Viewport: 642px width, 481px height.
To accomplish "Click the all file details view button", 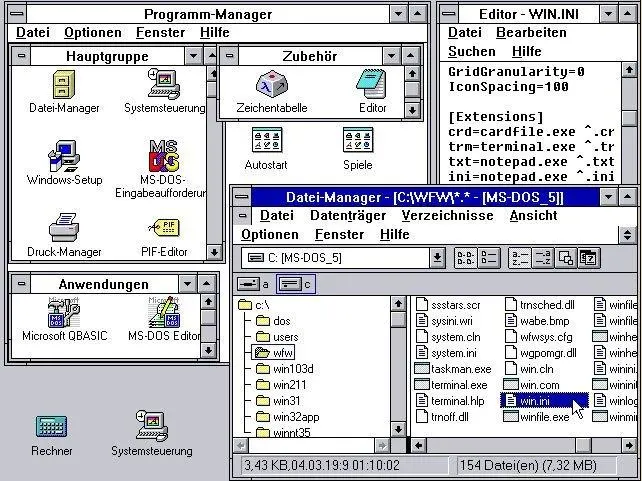I will point(489,258).
